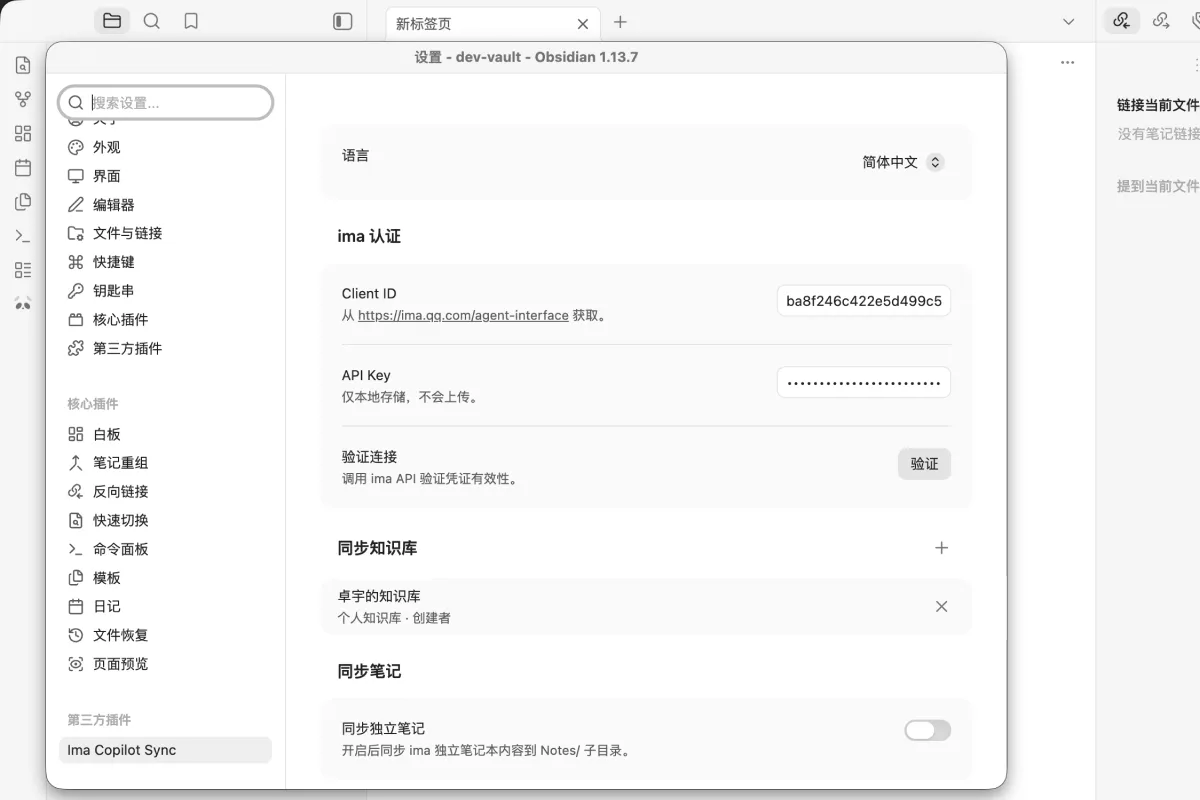1200x800 pixels.
Task: Click the ribbon icon below command palette
Action: click(23, 270)
